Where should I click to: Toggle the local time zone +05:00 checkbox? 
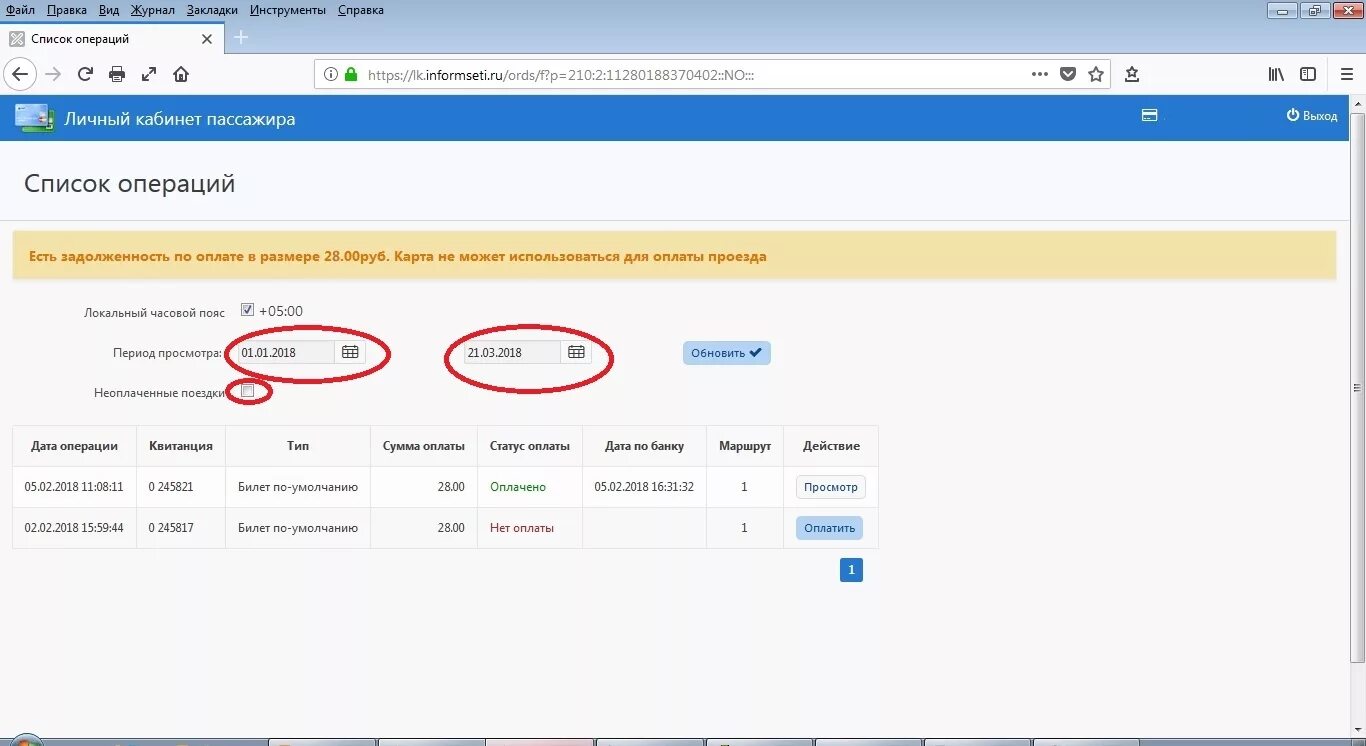[x=247, y=311]
